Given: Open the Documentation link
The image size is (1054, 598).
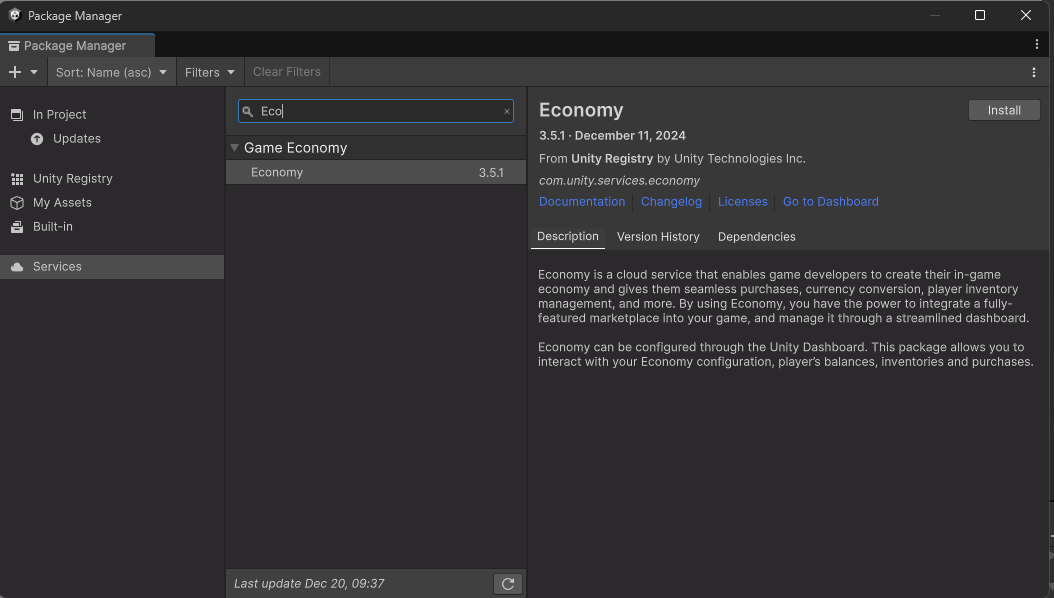Looking at the screenshot, I should (582, 202).
